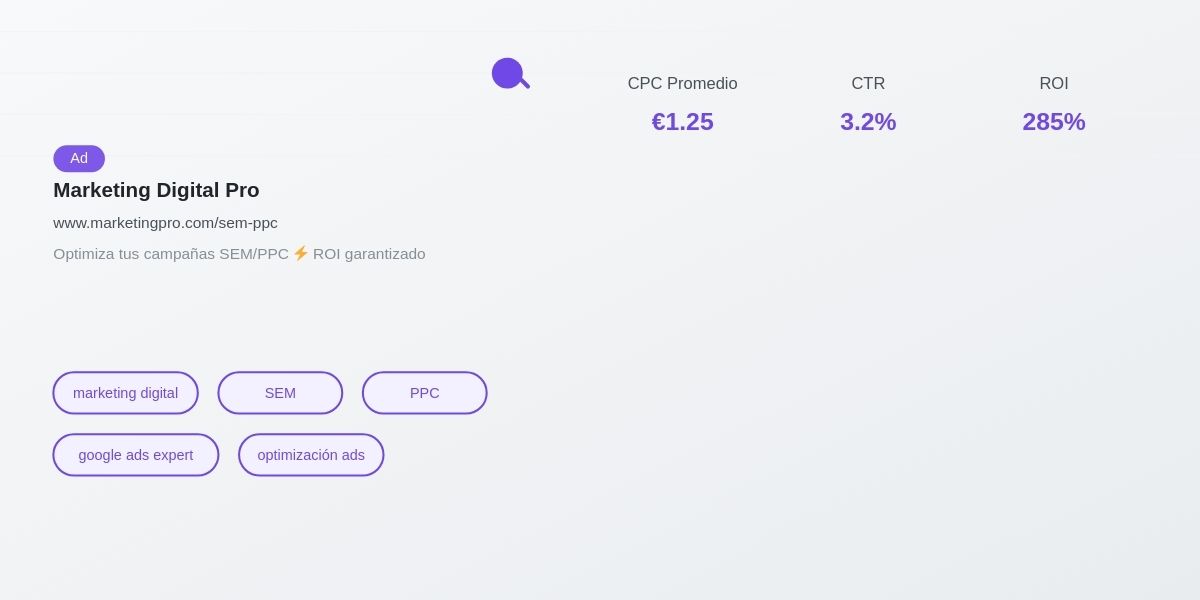The width and height of the screenshot is (1200, 600).
Task: Click the 3.2% CTR value
Action: tap(868, 122)
